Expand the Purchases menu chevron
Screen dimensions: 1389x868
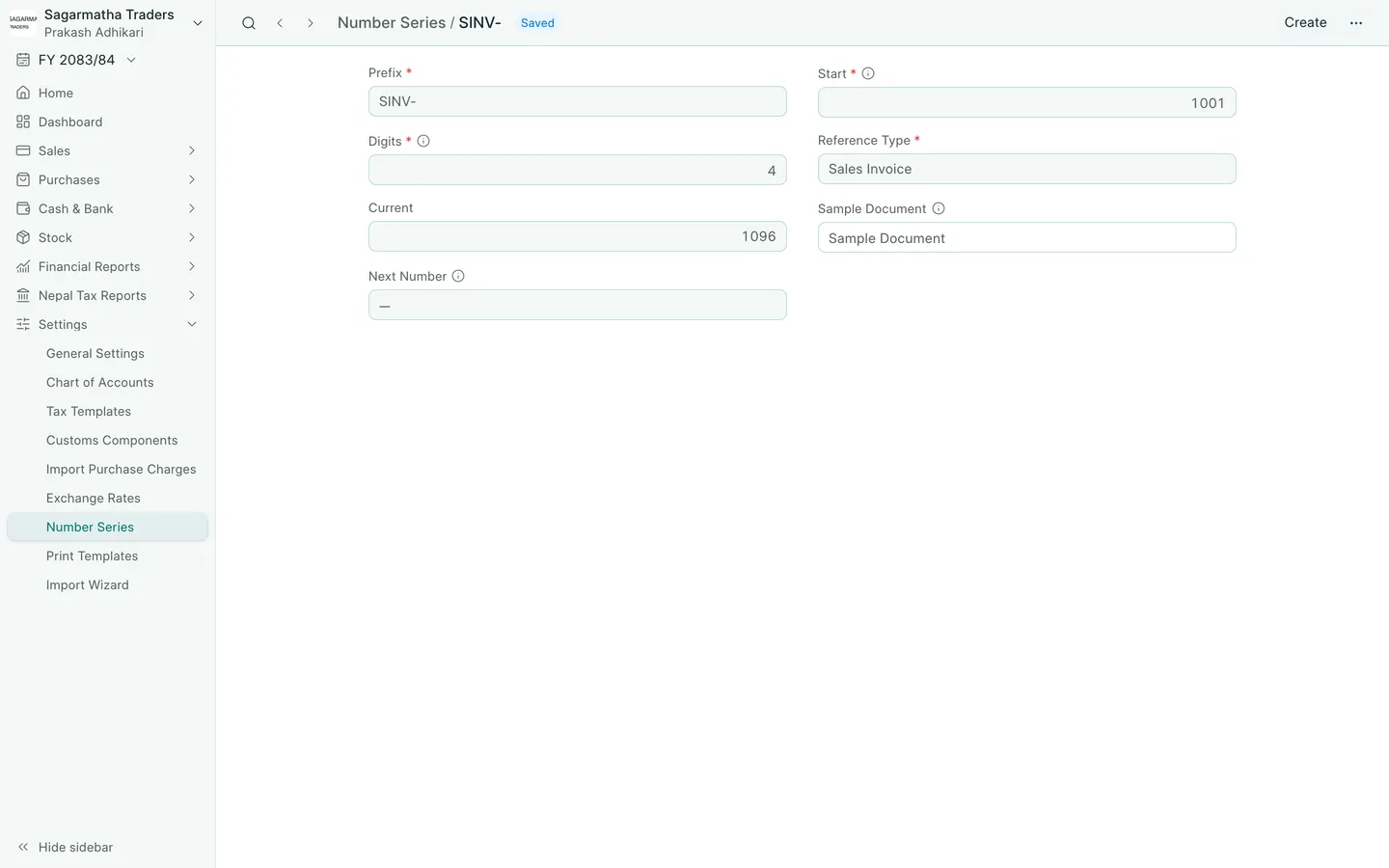pyautogui.click(x=192, y=179)
